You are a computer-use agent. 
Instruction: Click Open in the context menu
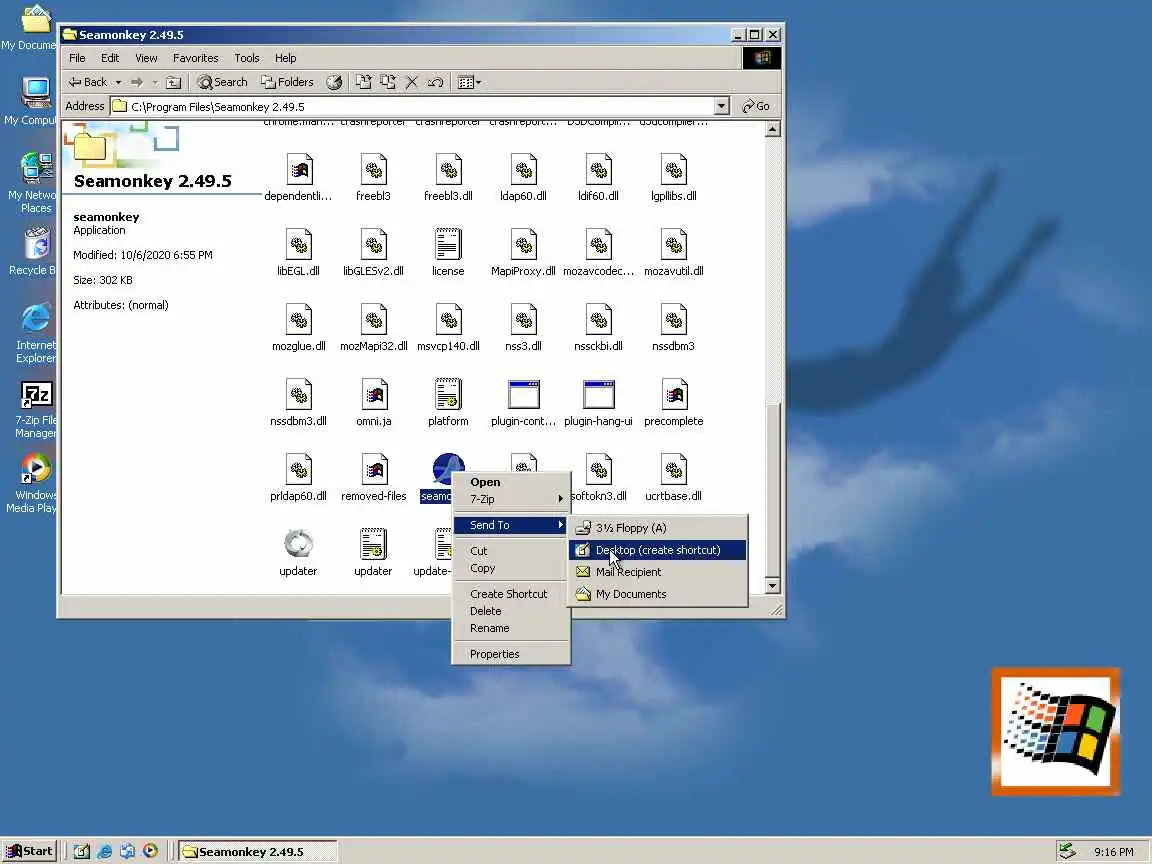(x=510, y=482)
